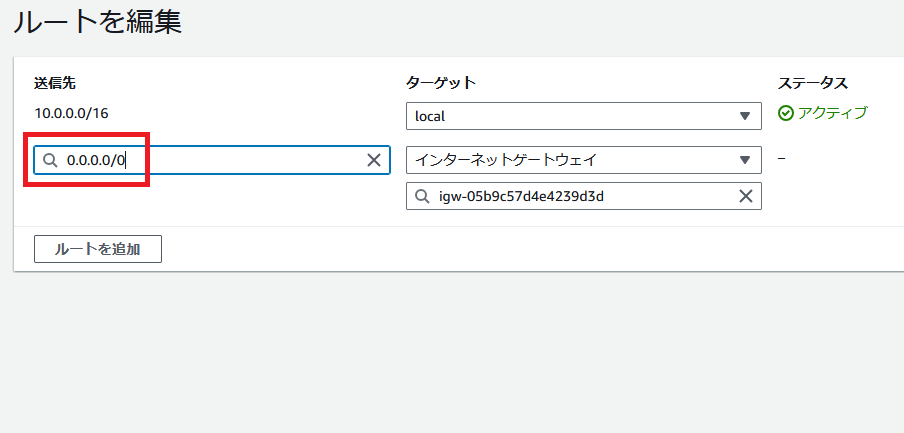Click the ステータス column header

click(813, 83)
